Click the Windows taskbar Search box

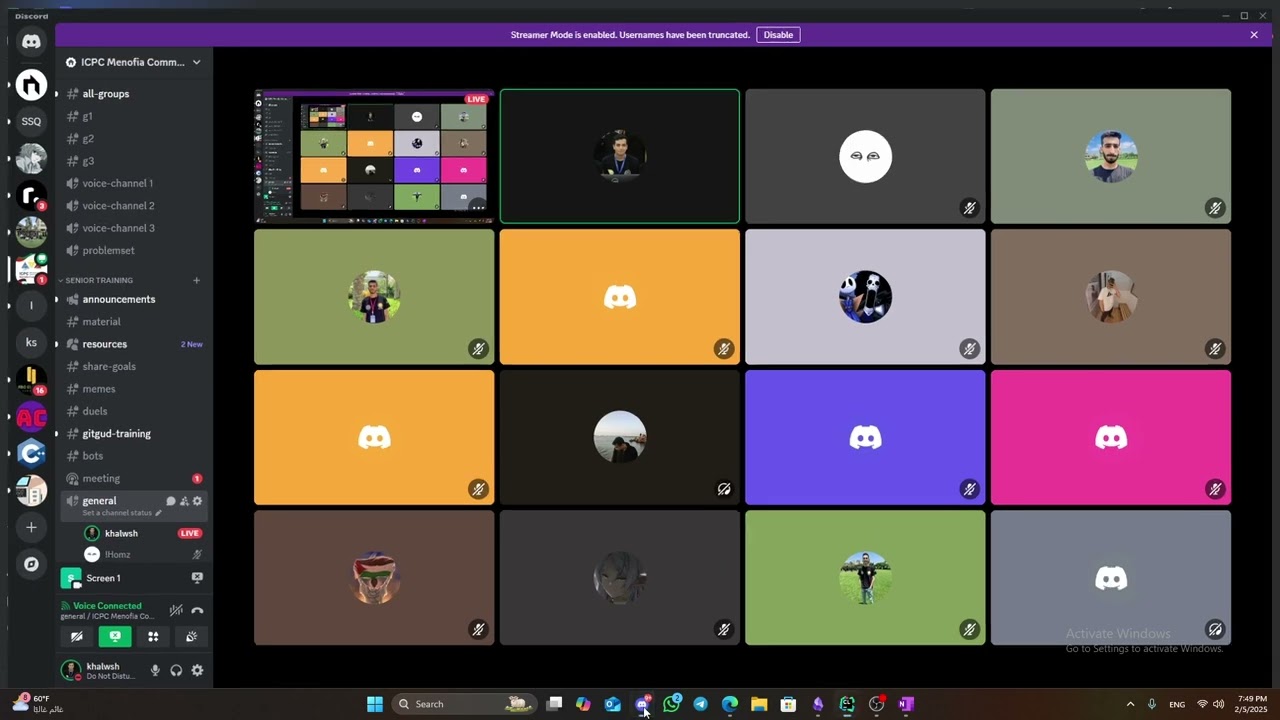[x=463, y=704]
